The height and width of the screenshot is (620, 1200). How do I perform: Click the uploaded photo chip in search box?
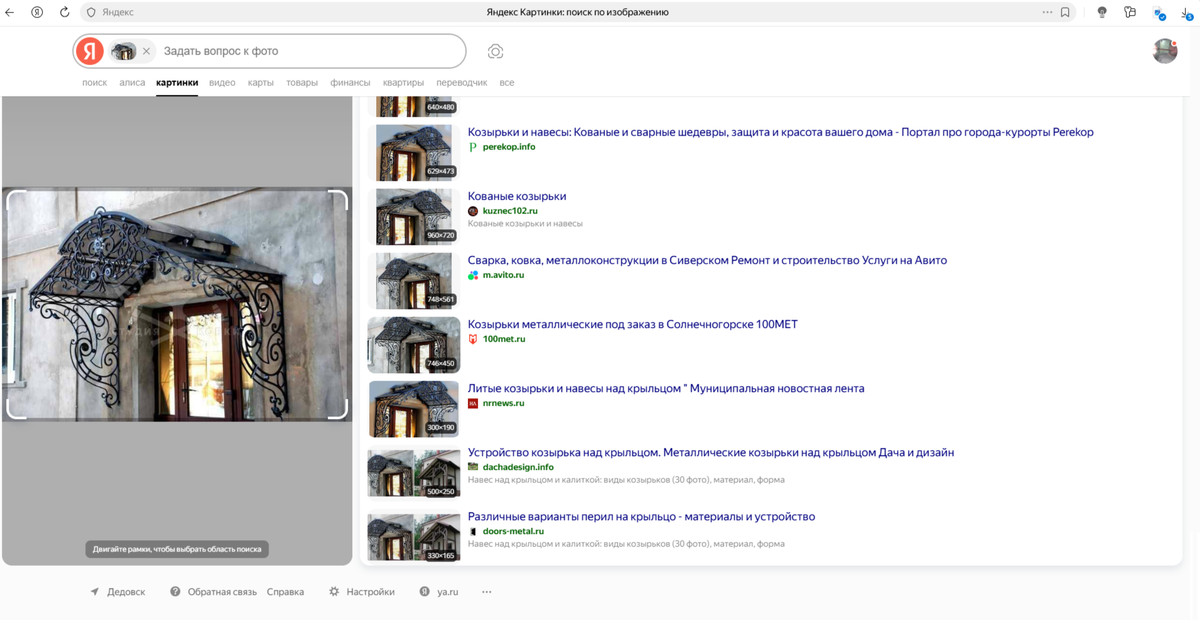click(123, 51)
